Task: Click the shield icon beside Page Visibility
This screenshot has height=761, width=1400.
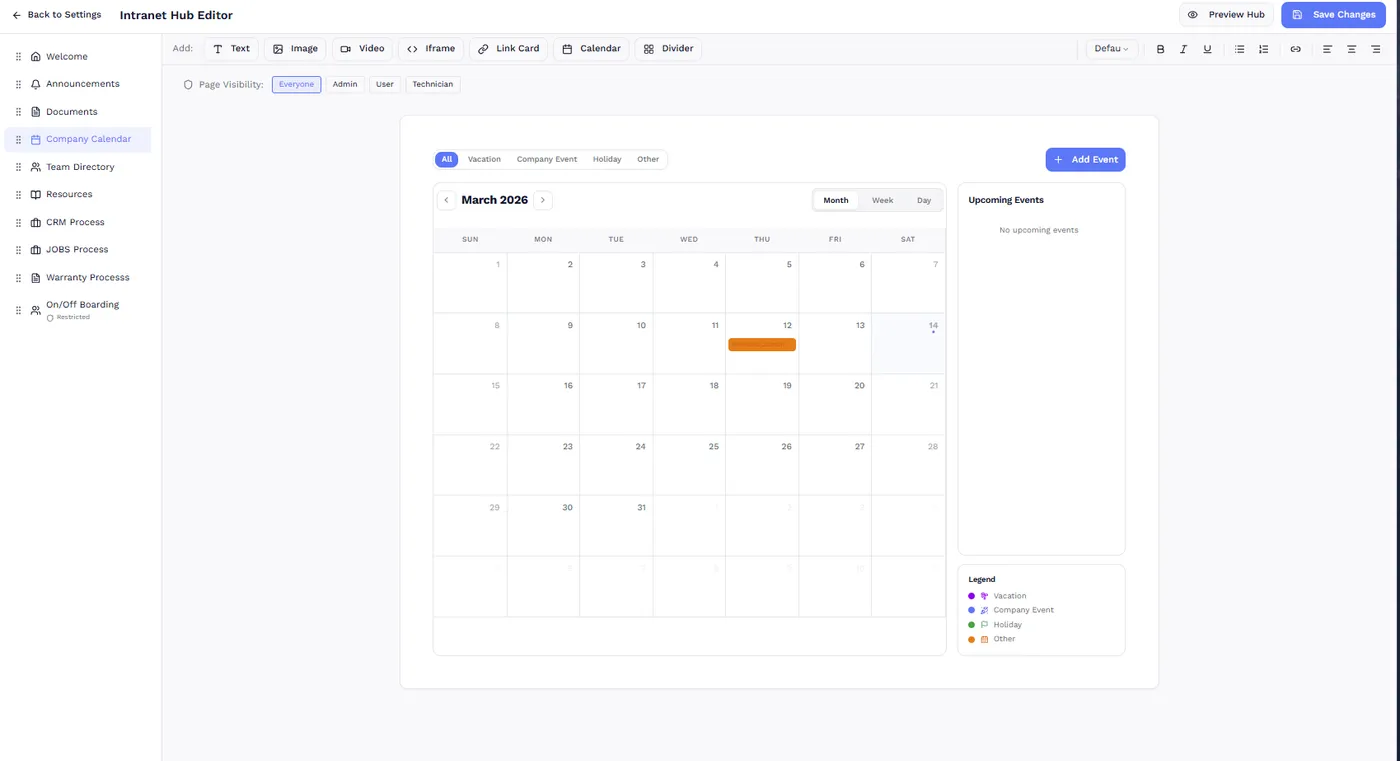Action: [188, 85]
